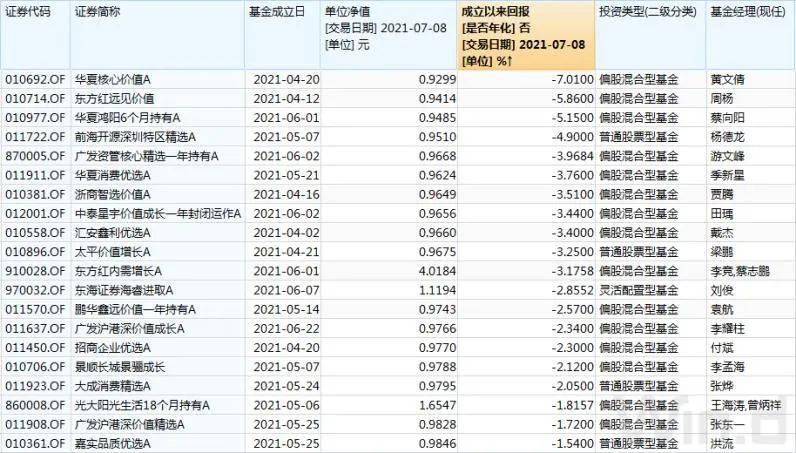
Task: Select fund name 汇安鑫利优选A
Action: pyautogui.click(x=113, y=233)
